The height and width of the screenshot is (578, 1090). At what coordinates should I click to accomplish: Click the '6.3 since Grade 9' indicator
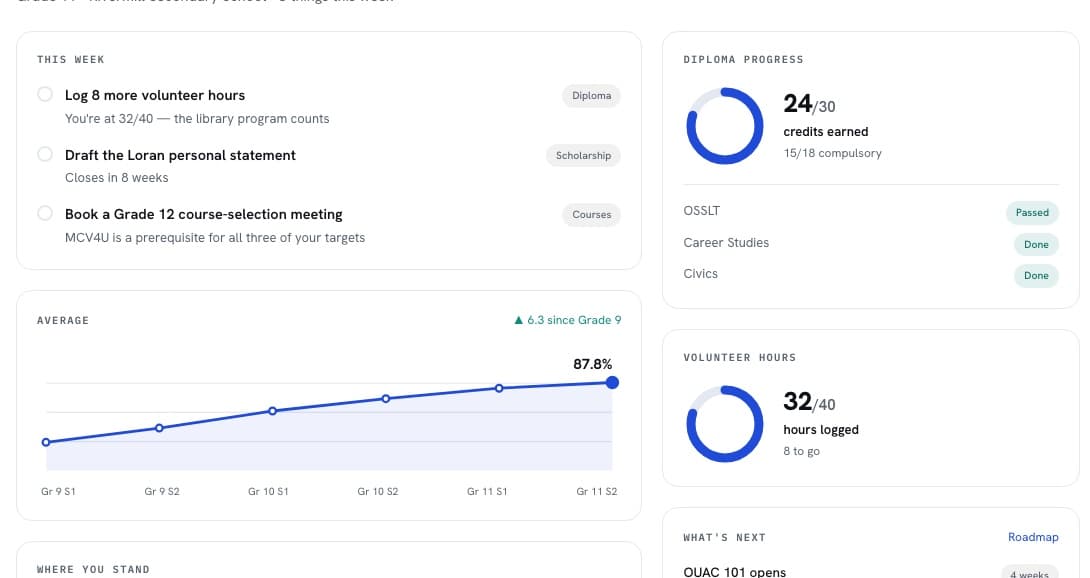(567, 320)
